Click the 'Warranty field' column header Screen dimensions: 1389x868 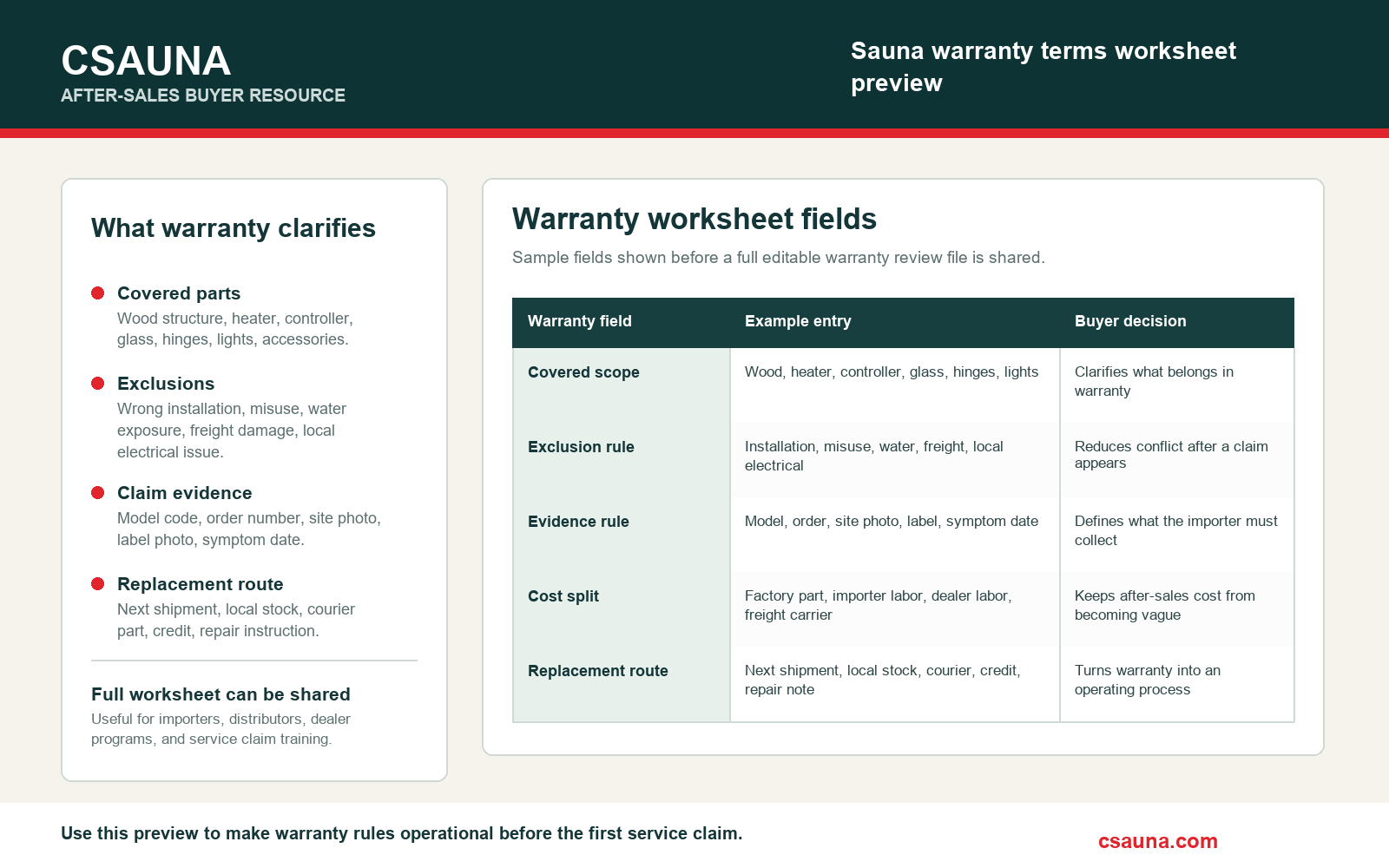(x=580, y=321)
